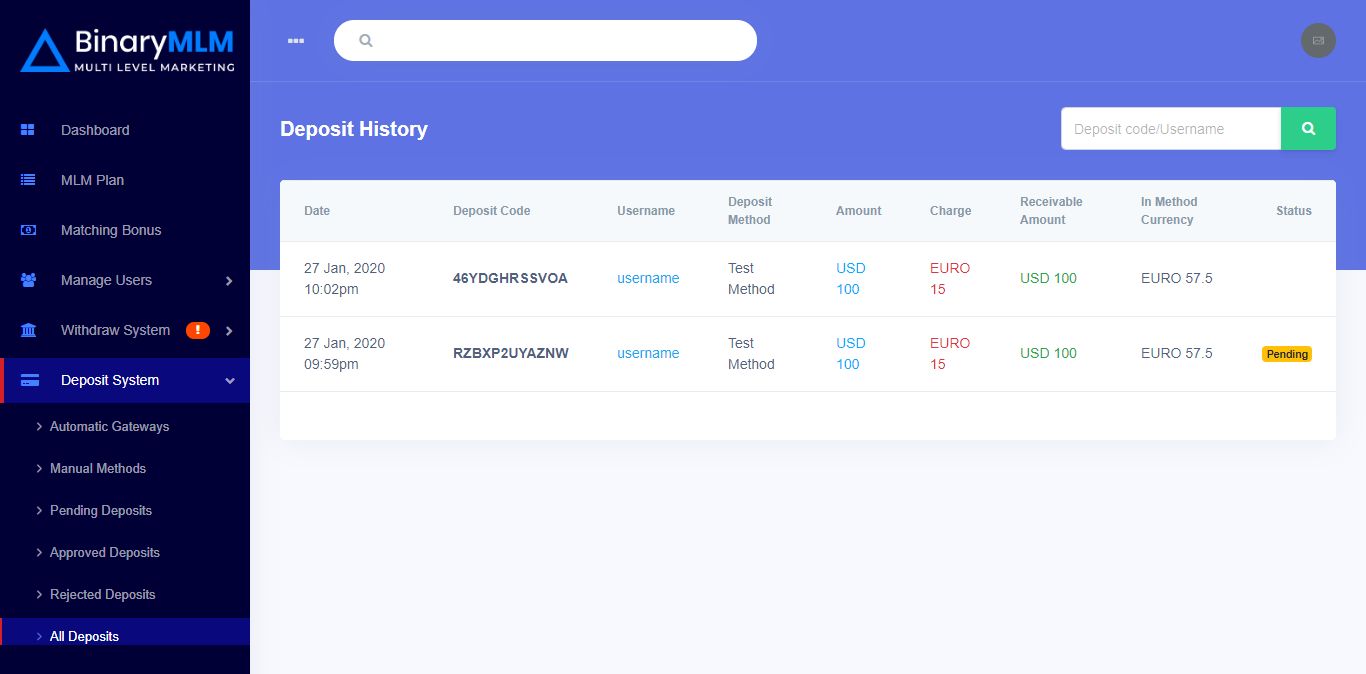Viewport: 1366px width, 674px height.
Task: Click the 27 Jan, 2020 10:02pm date cell
Action: [344, 279]
